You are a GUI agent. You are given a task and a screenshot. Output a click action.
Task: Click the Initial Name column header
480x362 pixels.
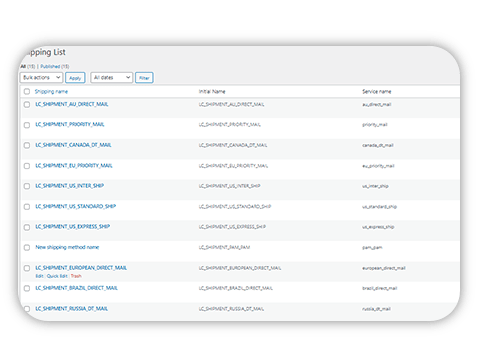tap(212, 91)
